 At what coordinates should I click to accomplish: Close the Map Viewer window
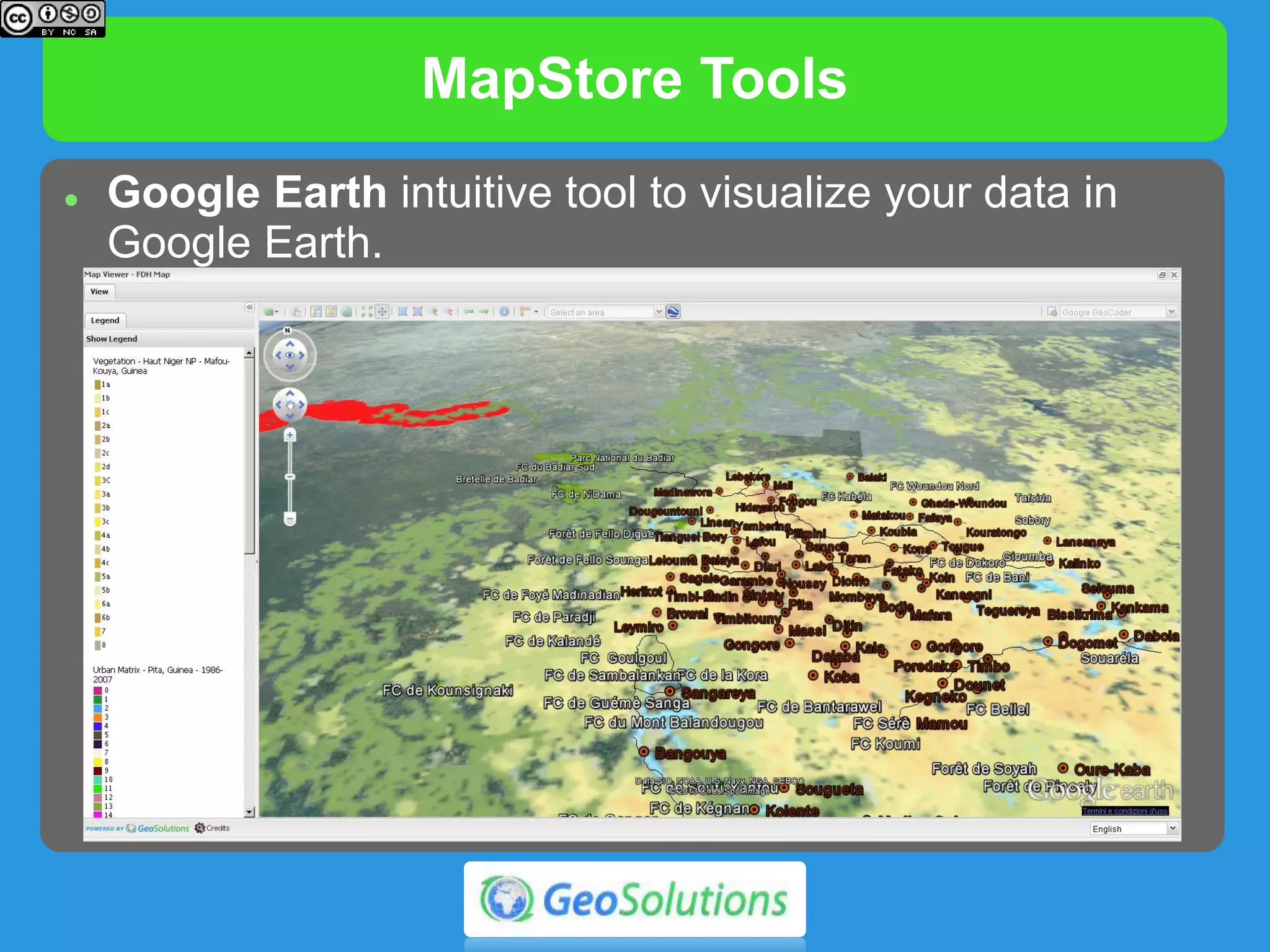tap(1174, 275)
